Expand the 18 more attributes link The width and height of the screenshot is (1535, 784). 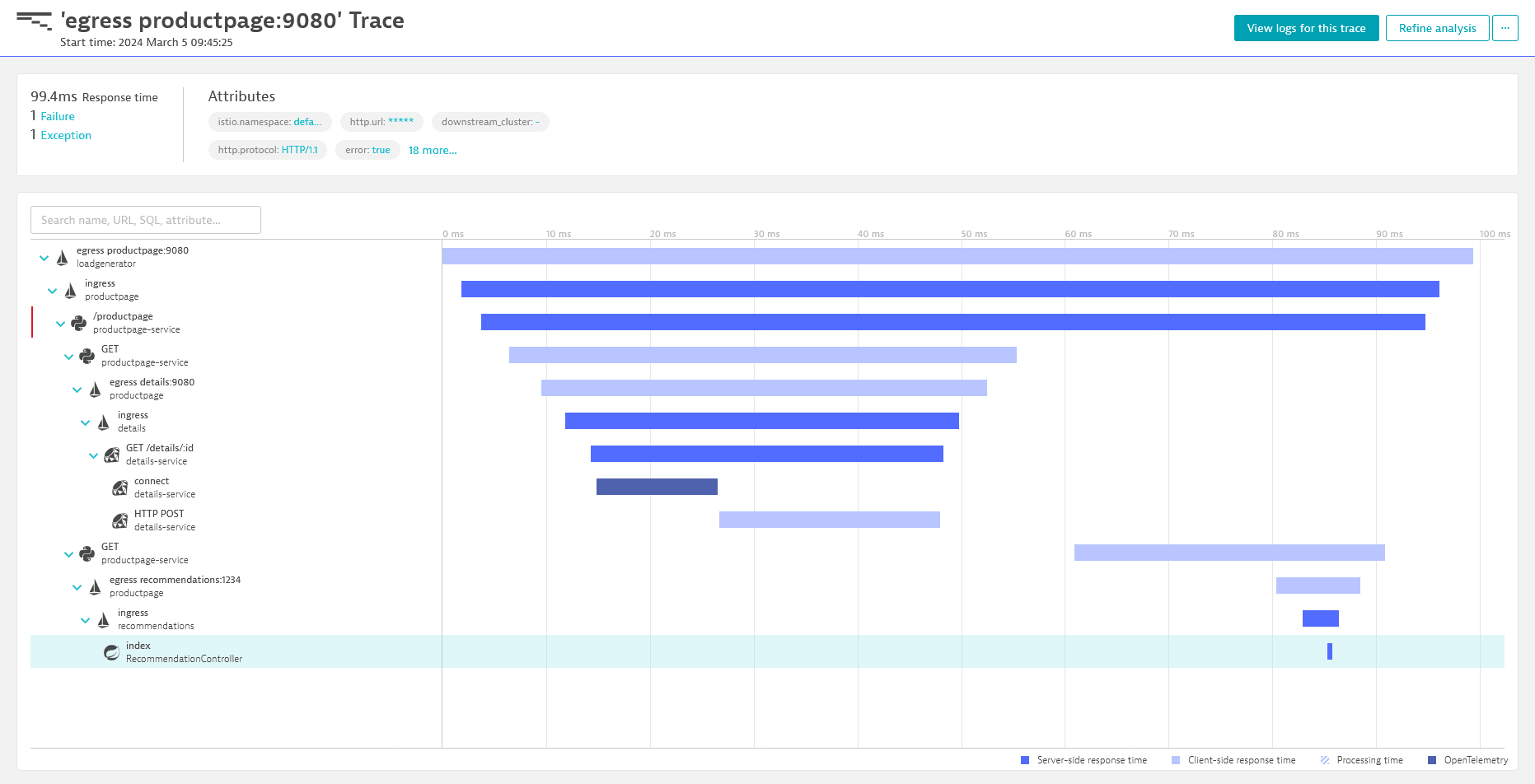(x=433, y=151)
